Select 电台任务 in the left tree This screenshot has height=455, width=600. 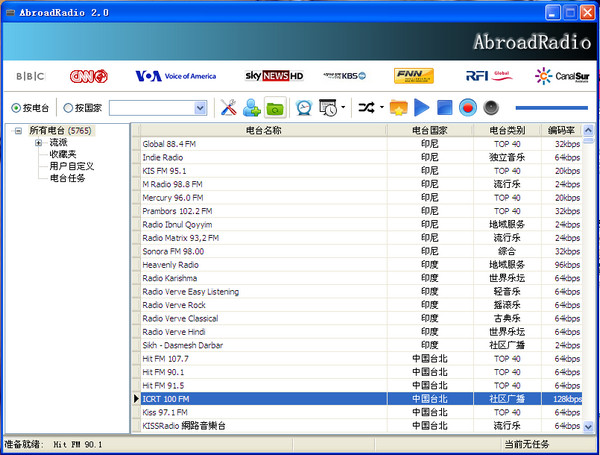[x=67, y=179]
